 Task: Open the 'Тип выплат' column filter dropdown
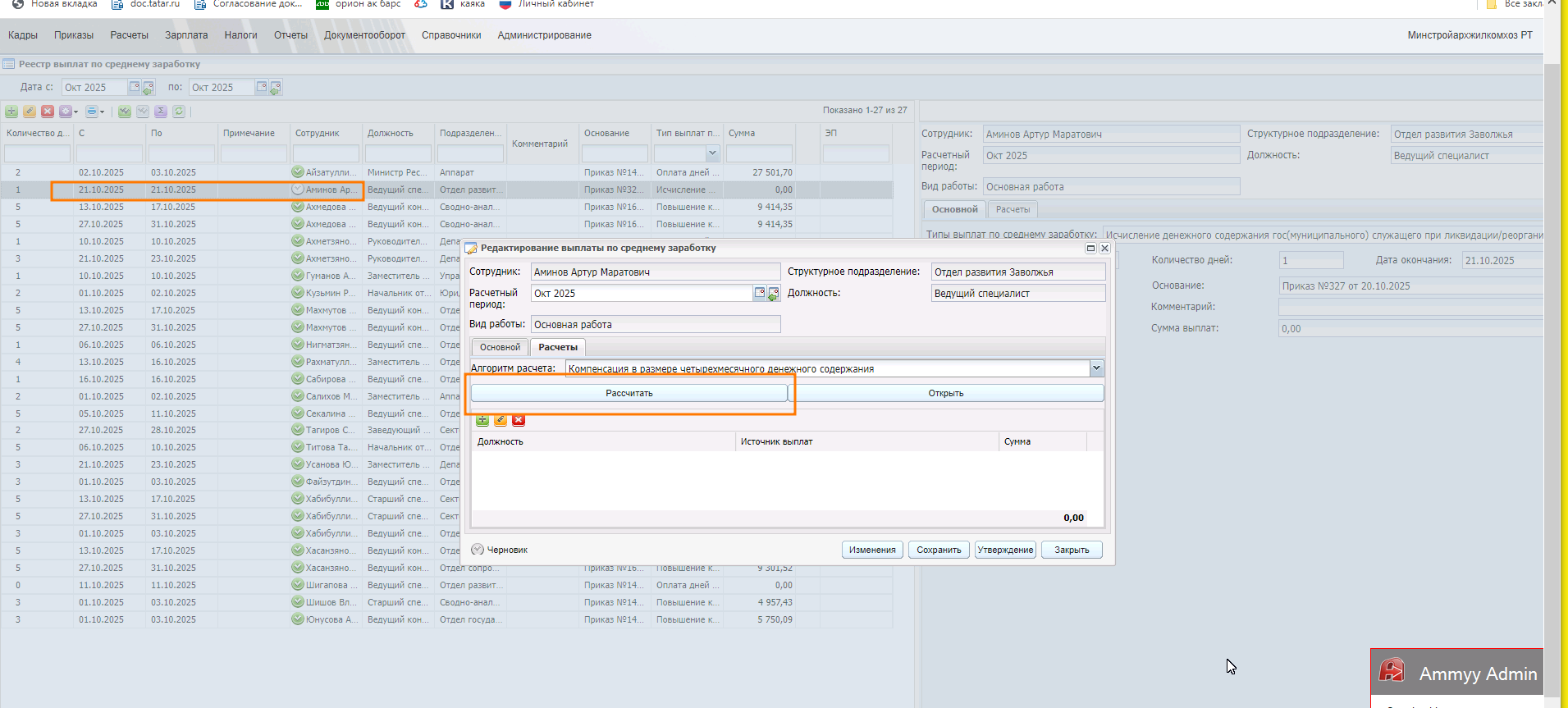[712, 153]
